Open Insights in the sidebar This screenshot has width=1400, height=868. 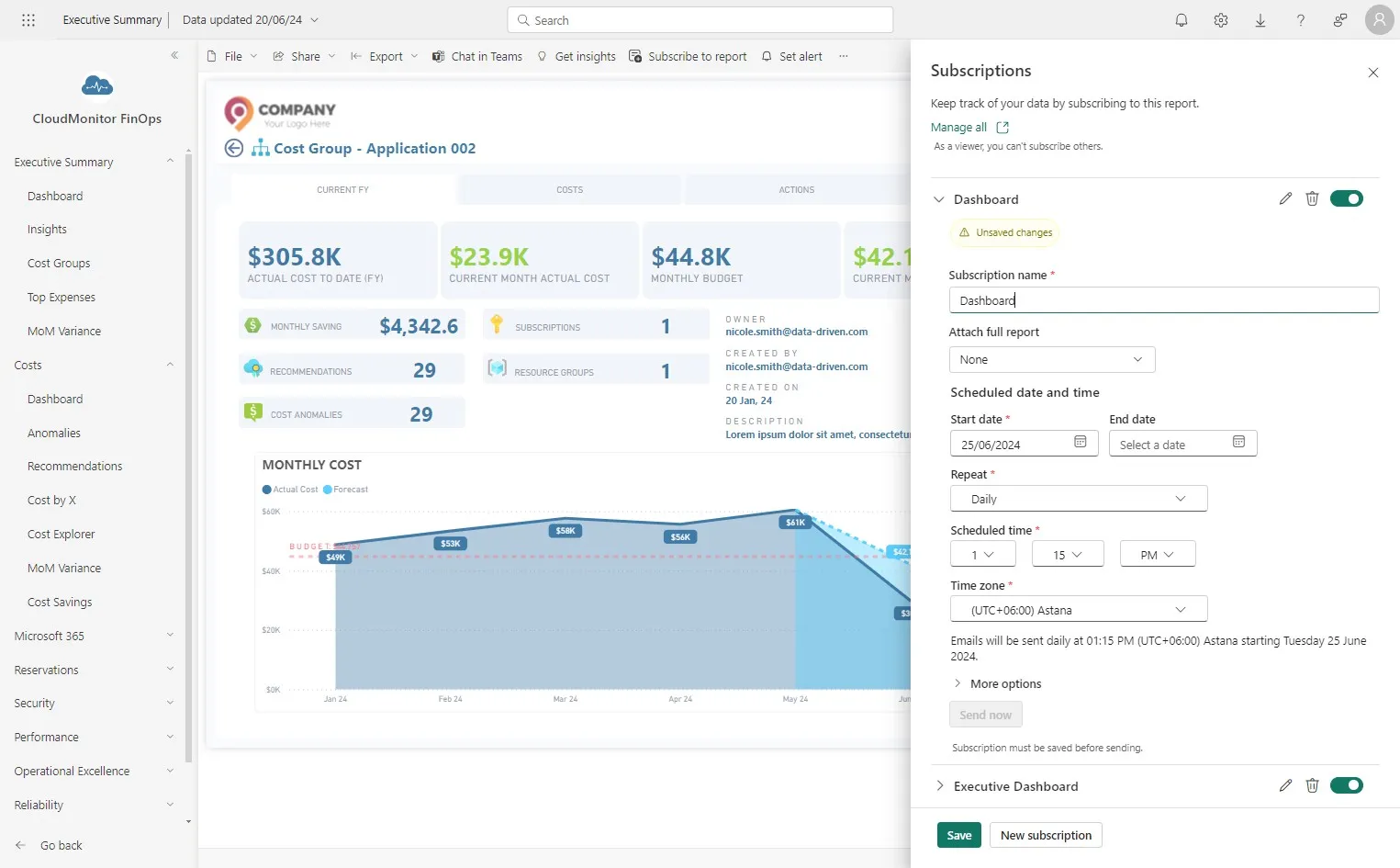[47, 229]
